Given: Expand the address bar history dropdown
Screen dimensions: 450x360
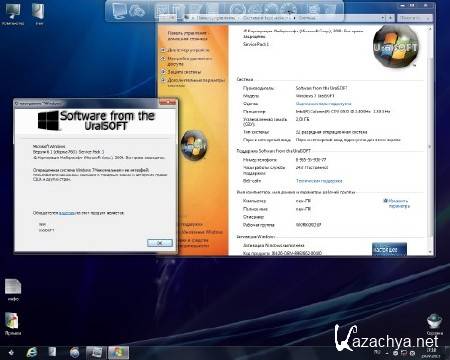Looking at the screenshot, I should pos(383,18).
